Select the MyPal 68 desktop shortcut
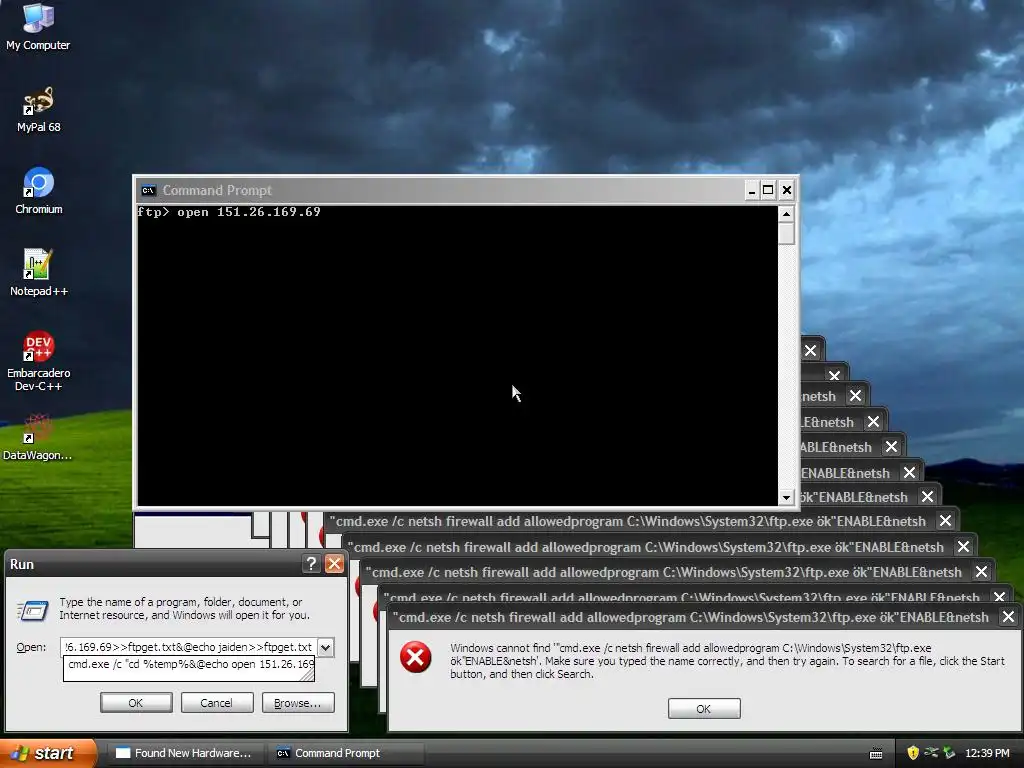1024x768 pixels. tap(38, 109)
